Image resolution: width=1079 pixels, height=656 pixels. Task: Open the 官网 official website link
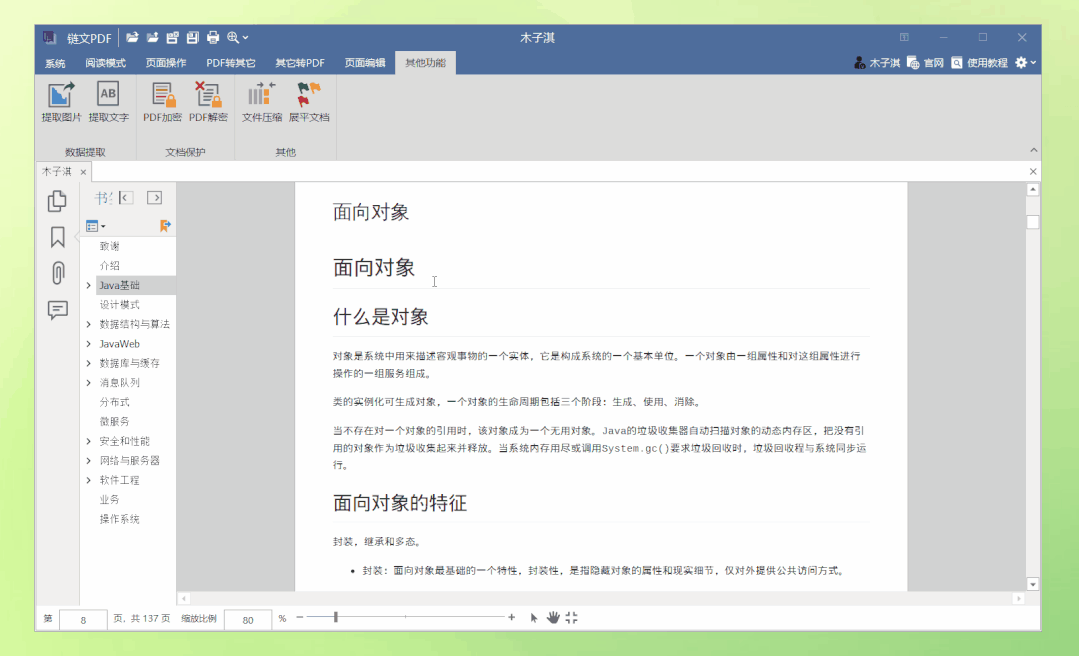click(x=926, y=61)
